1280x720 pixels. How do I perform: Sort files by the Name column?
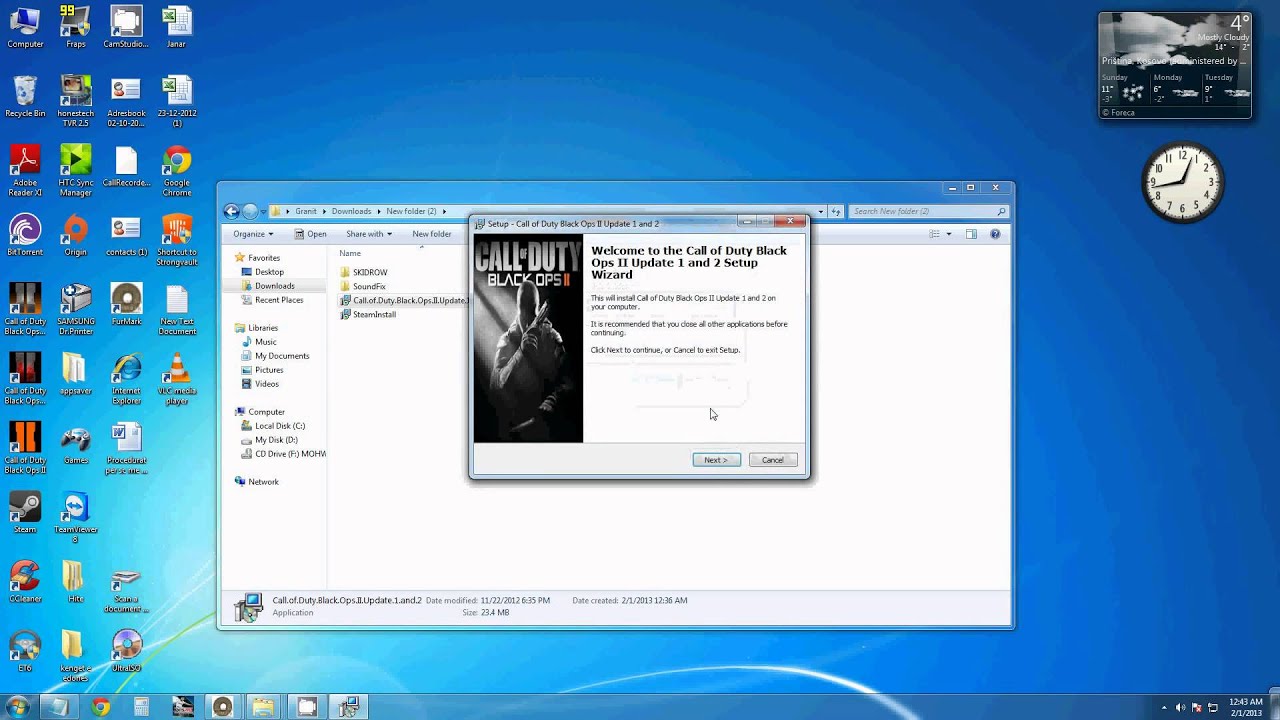click(350, 253)
